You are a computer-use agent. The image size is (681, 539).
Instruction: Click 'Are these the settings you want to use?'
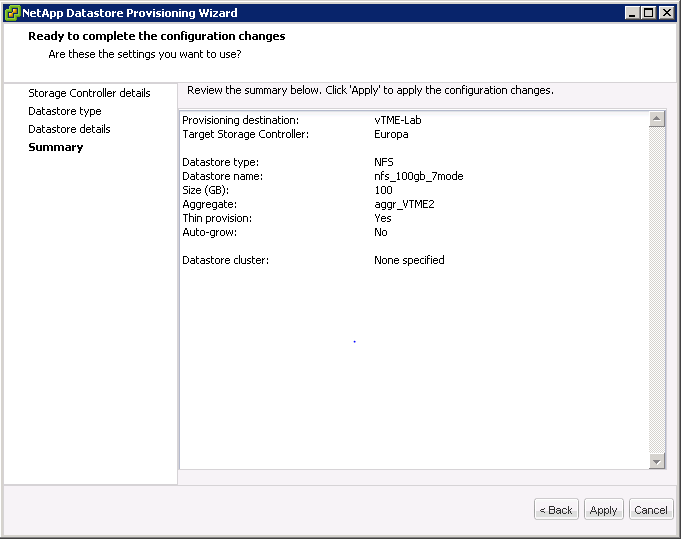coord(145,54)
